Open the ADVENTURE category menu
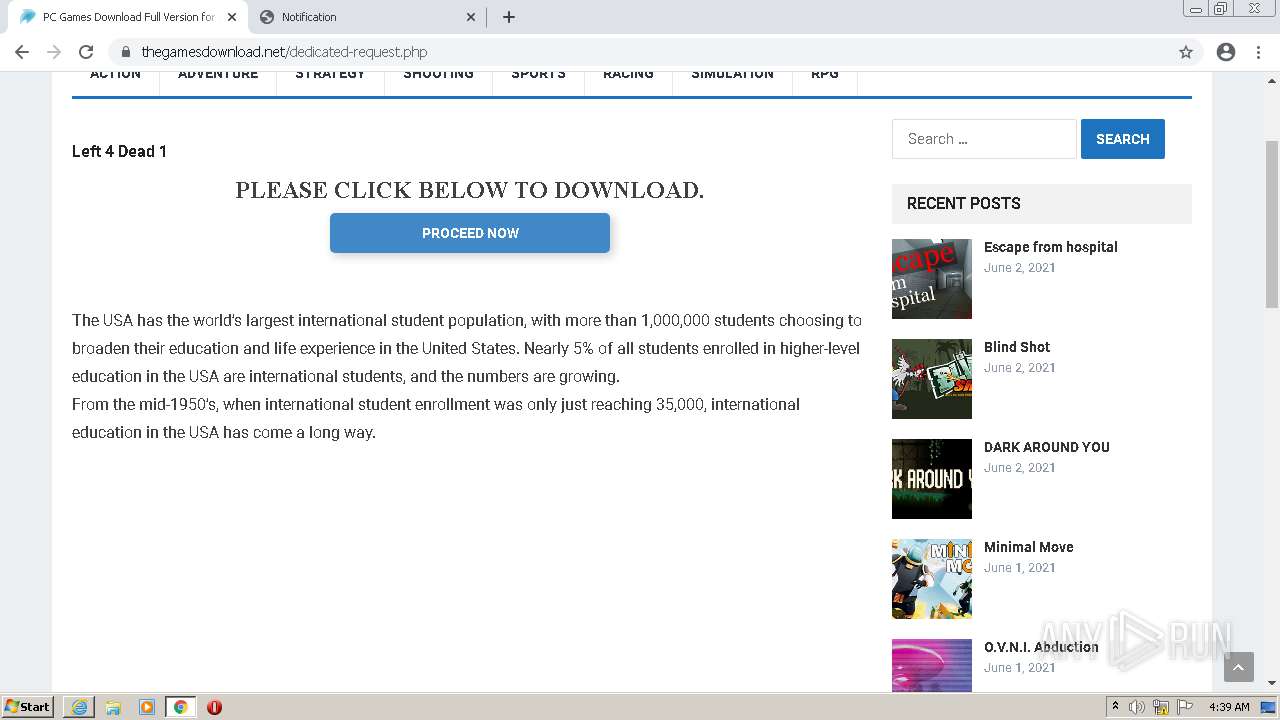This screenshot has height=720, width=1280. [218, 74]
